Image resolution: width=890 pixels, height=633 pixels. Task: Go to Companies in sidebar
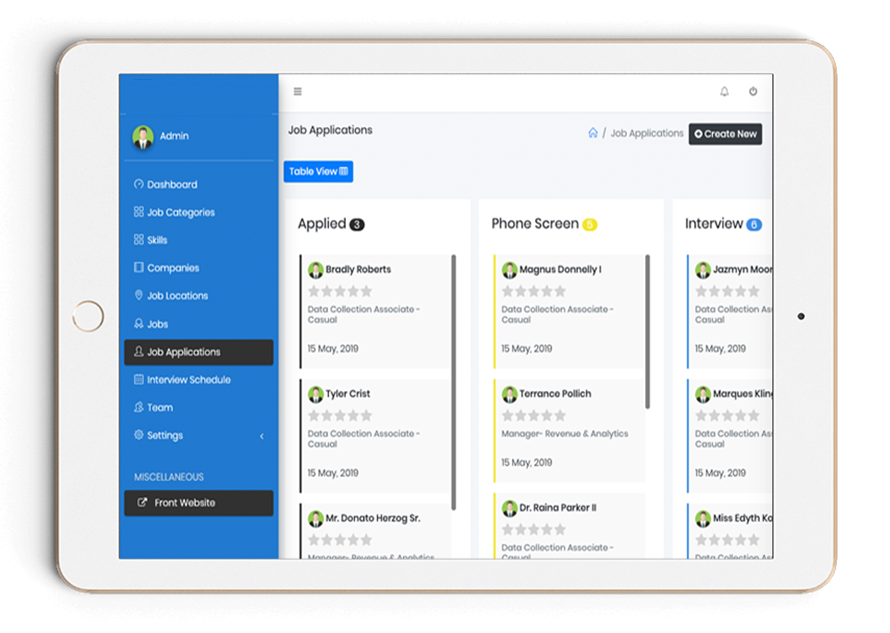click(172, 268)
